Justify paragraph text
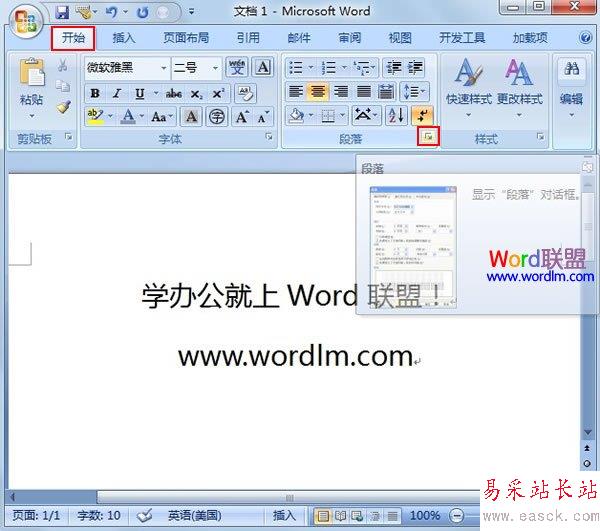This screenshot has width=600, height=531. coord(364,91)
